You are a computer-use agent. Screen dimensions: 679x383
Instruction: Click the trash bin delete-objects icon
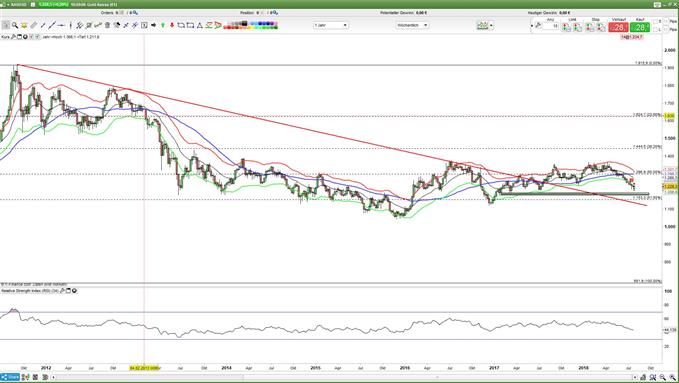[x=107, y=26]
